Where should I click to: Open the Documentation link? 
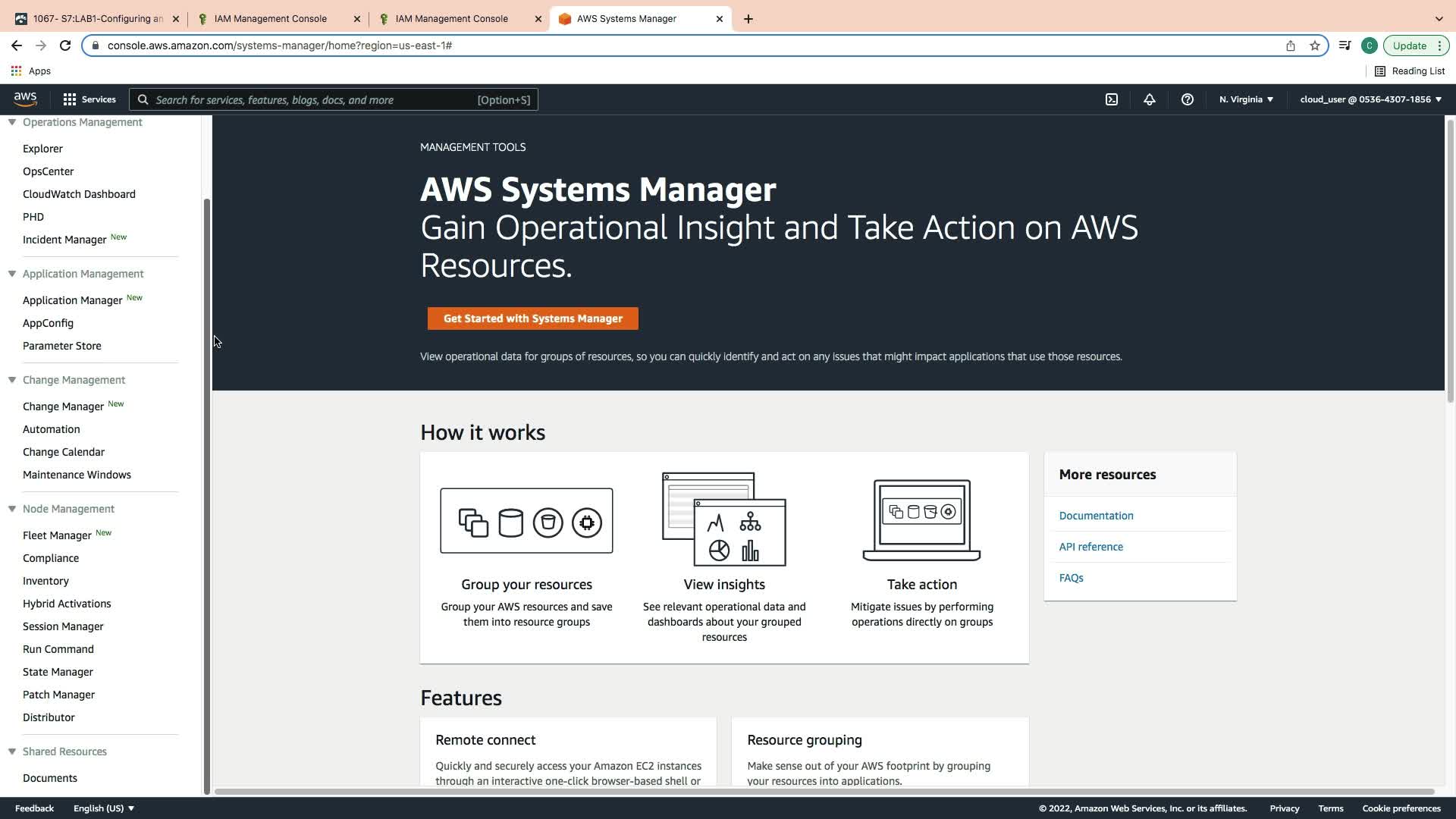point(1096,516)
